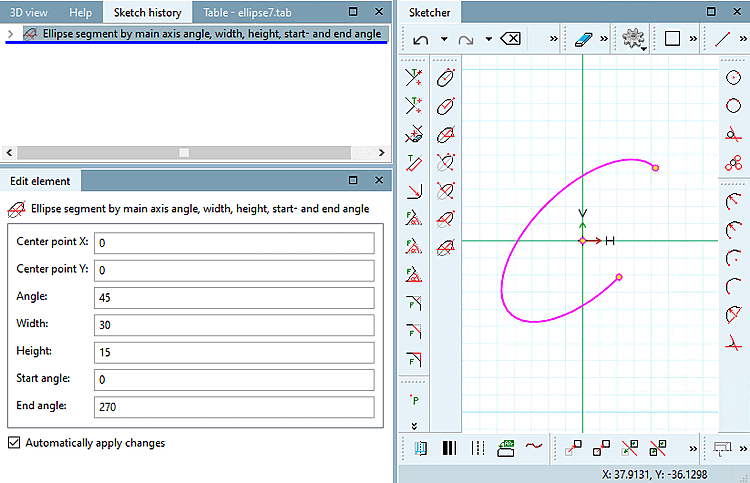Click the solid thick lines icon at bottom
Viewport: 750px width, 483px height.
click(449, 447)
